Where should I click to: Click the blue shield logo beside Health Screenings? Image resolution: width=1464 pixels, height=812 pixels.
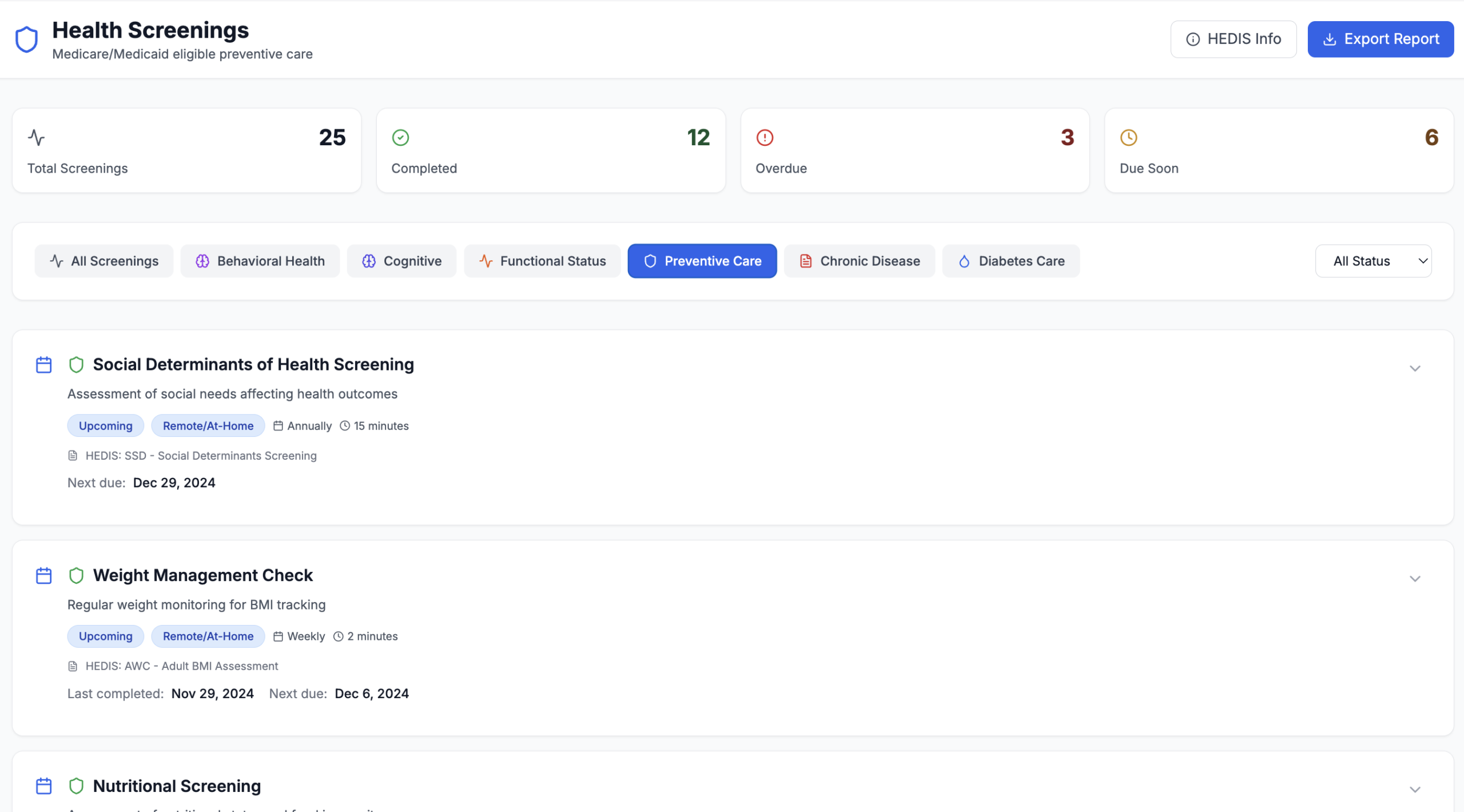click(26, 39)
